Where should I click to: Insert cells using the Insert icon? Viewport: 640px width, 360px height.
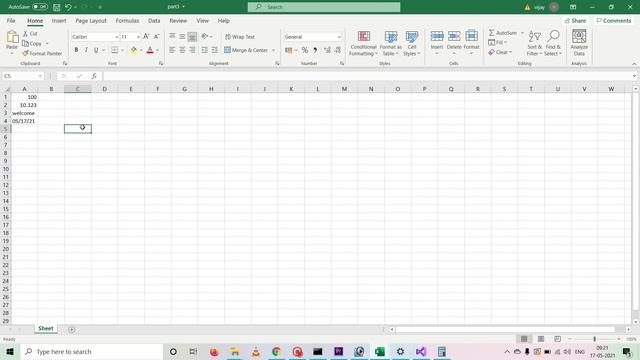click(437, 36)
